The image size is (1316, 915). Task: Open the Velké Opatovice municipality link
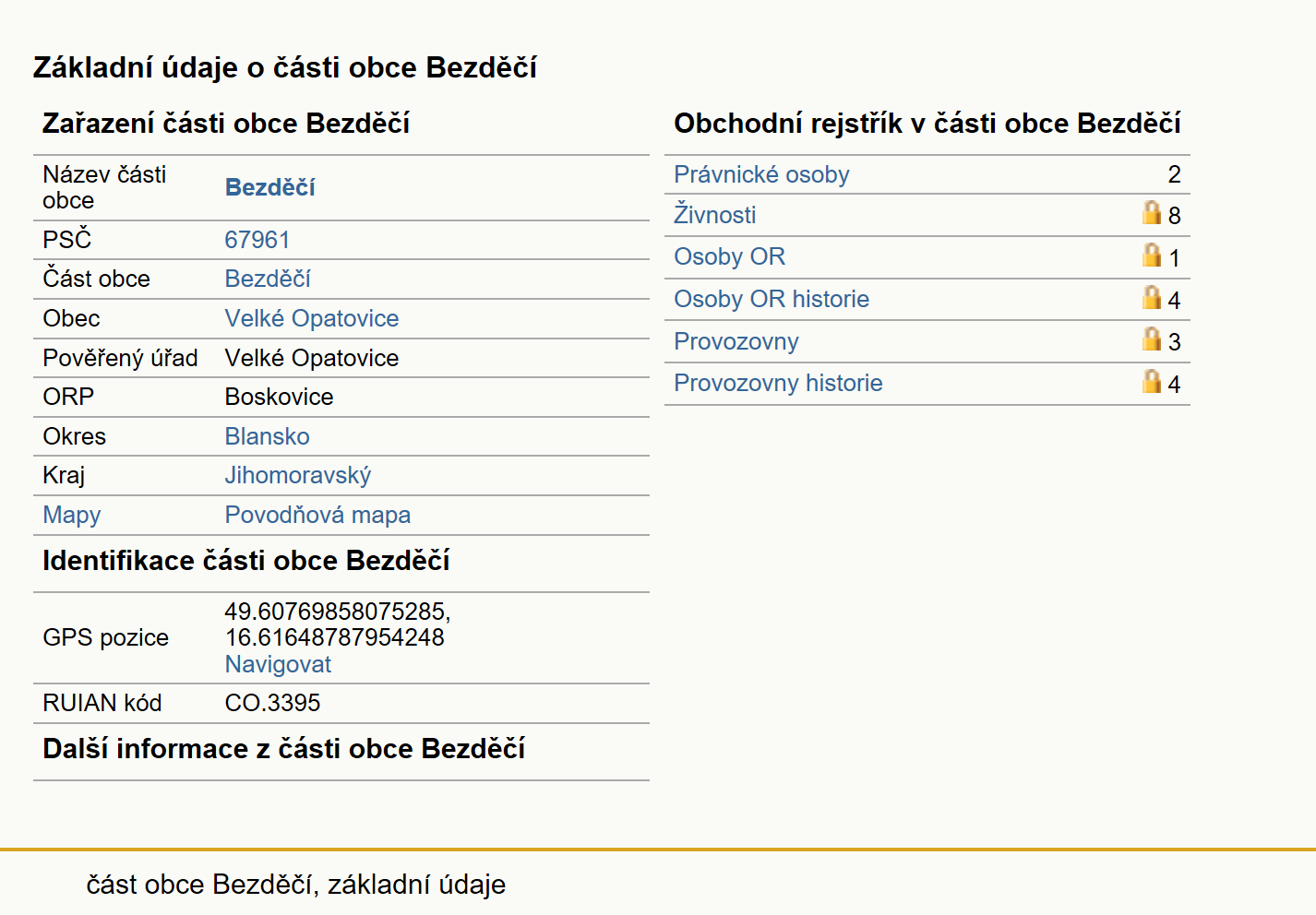[312, 318]
